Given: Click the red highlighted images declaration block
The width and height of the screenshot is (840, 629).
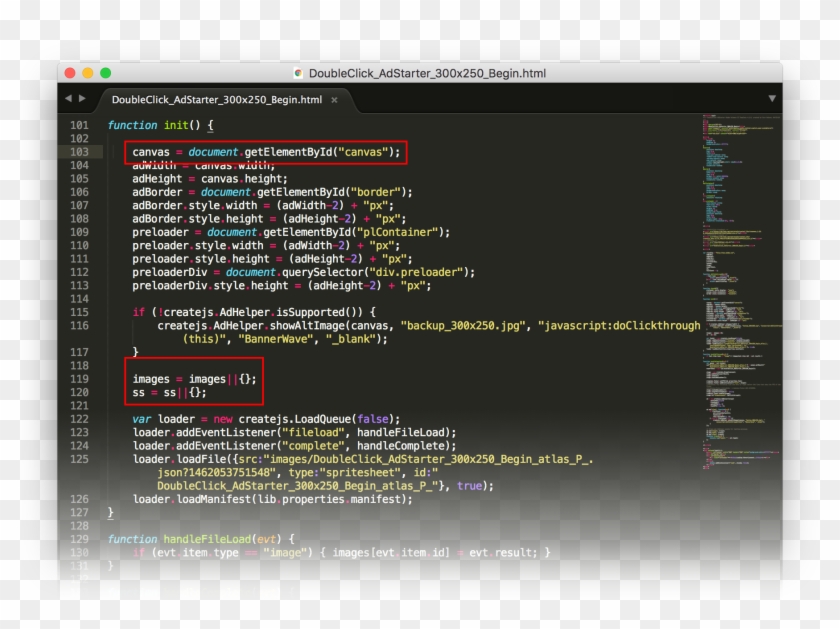Looking at the screenshot, I should point(193,385).
